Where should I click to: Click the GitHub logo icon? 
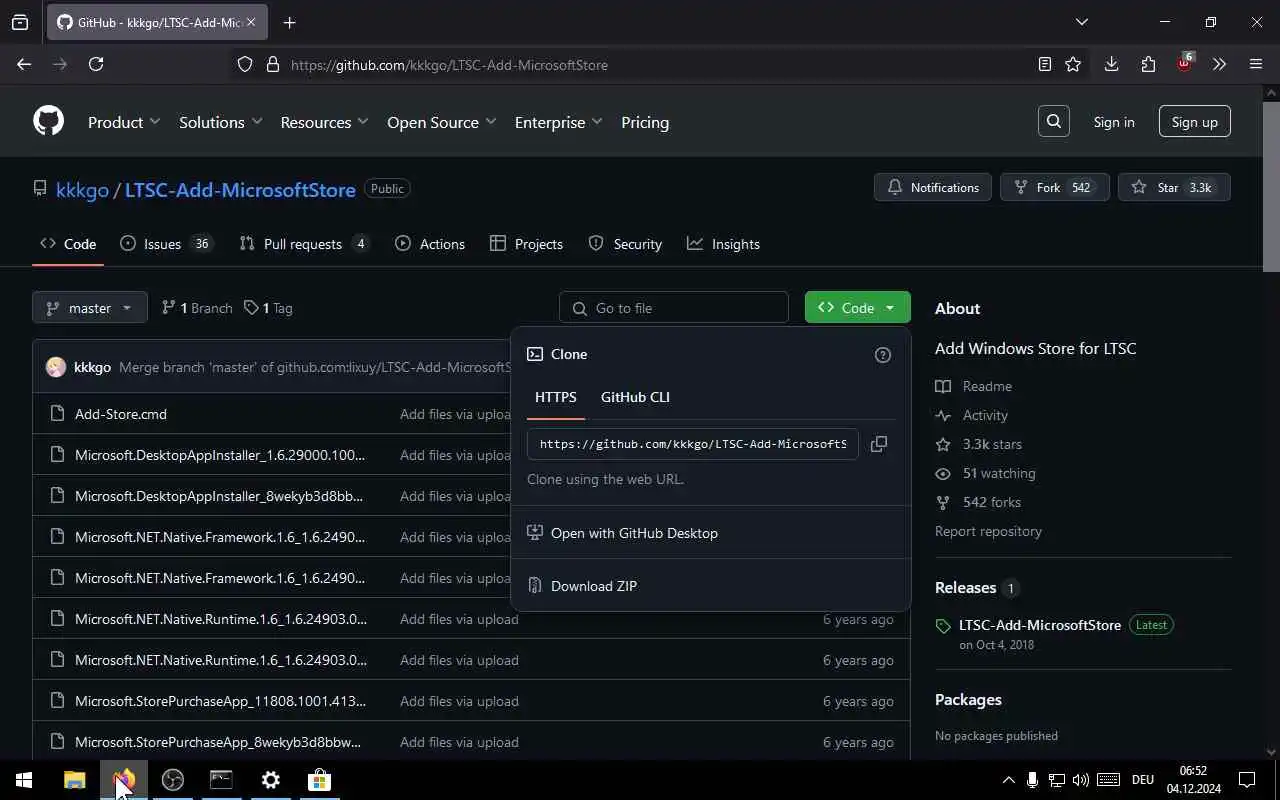(48, 121)
